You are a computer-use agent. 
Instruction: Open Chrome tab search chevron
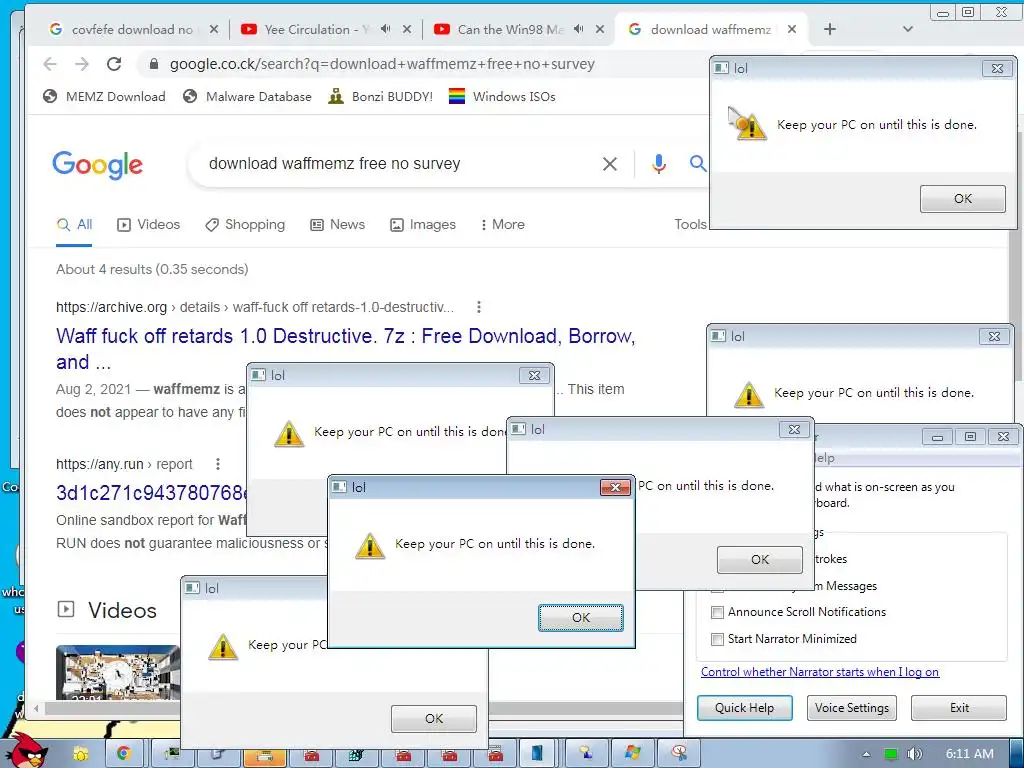(907, 29)
